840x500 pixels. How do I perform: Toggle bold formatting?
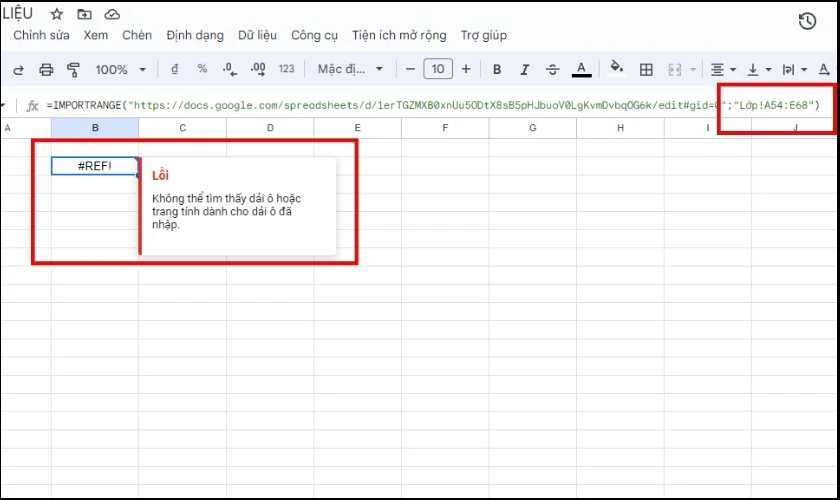pyautogui.click(x=497, y=69)
